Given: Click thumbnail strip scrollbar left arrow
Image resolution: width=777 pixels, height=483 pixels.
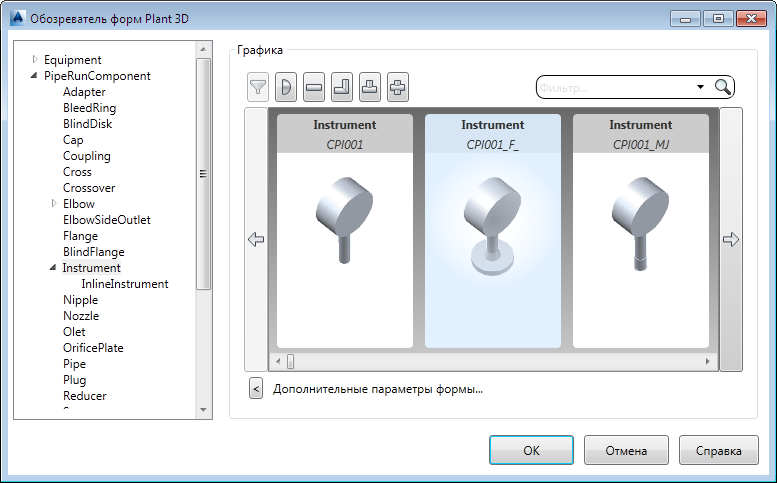Looking at the screenshot, I should [x=278, y=362].
